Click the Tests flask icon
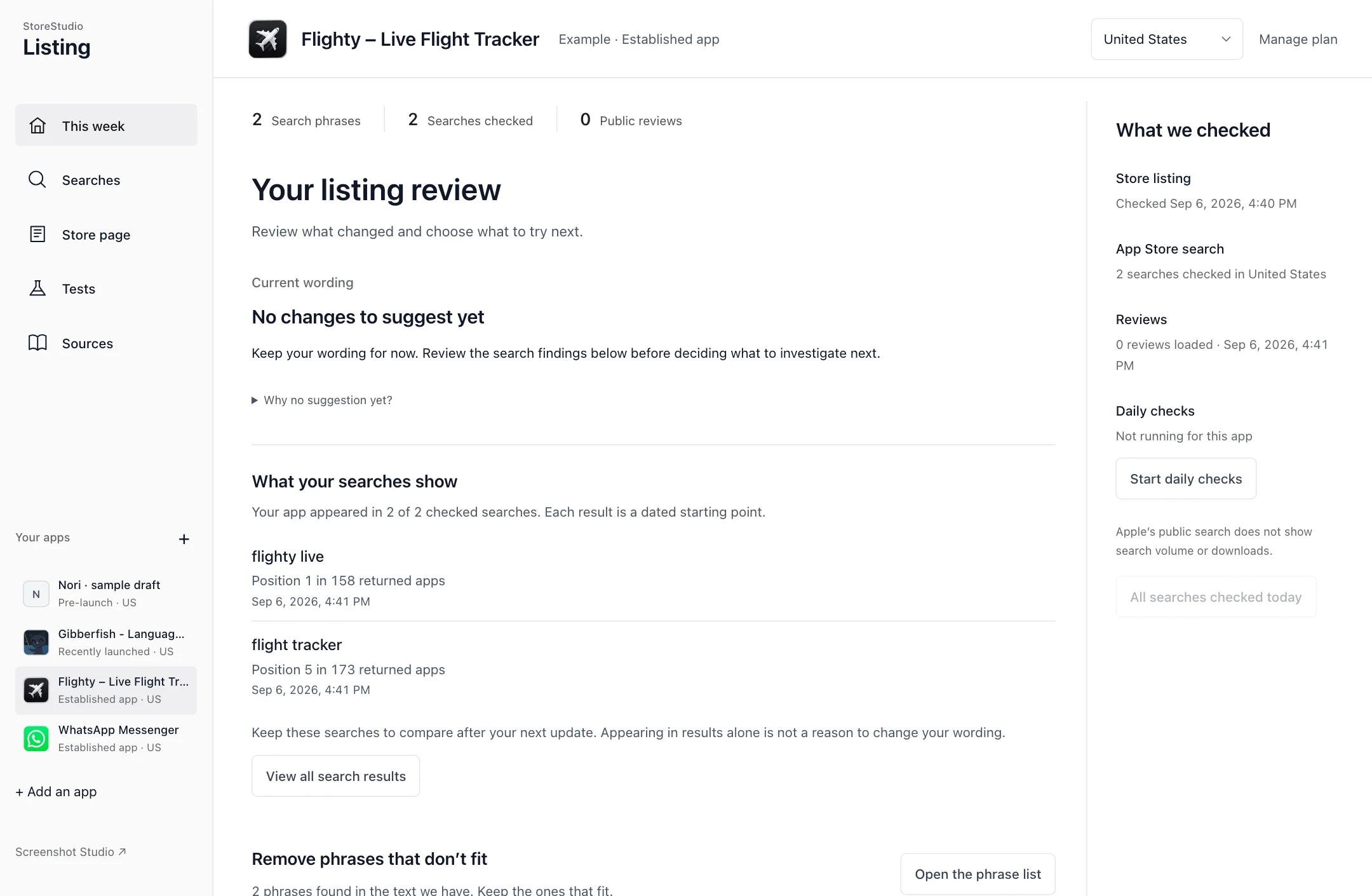Viewport: 1372px width, 896px height. pos(37,288)
